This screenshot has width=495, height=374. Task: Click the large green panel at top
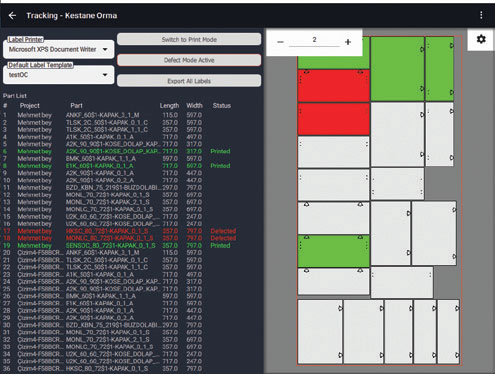(x=397, y=69)
